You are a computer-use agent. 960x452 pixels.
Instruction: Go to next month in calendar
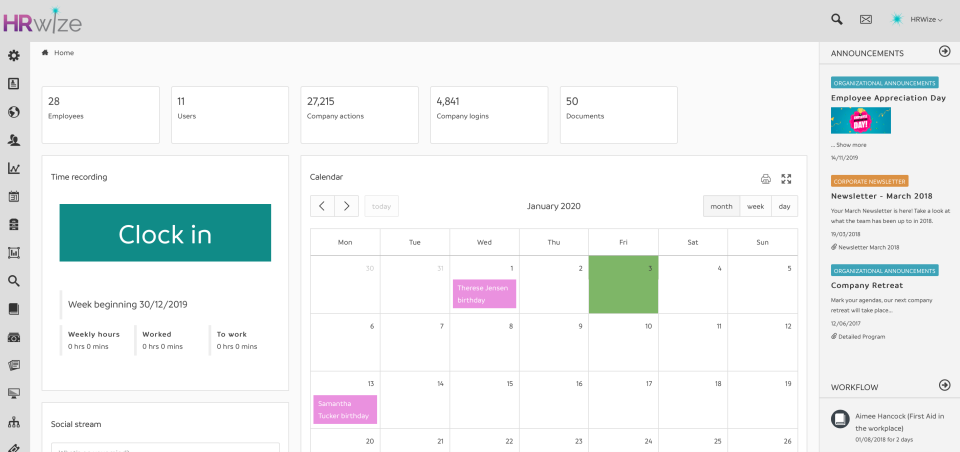click(347, 206)
